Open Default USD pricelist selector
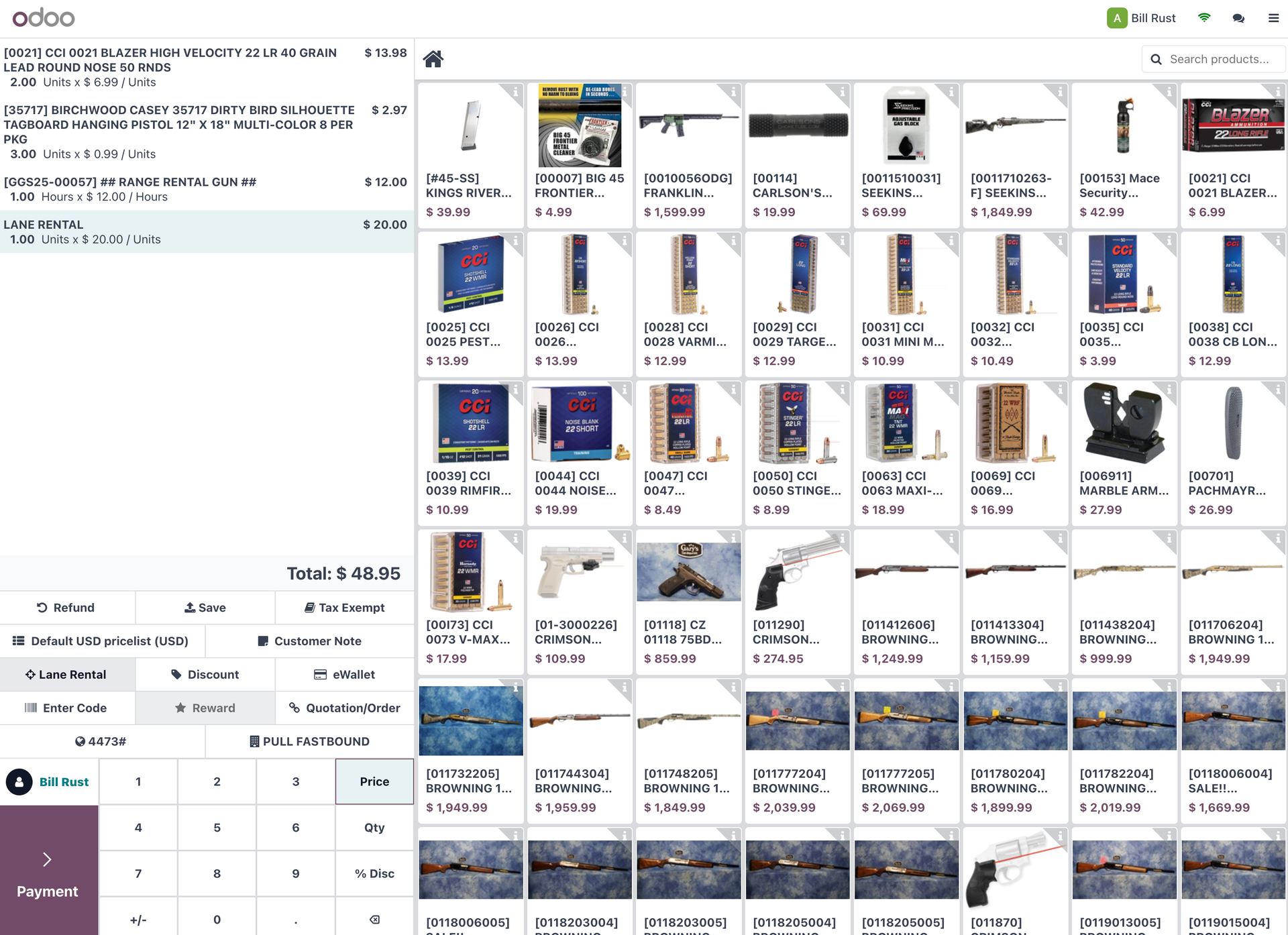1288x935 pixels. [x=102, y=641]
